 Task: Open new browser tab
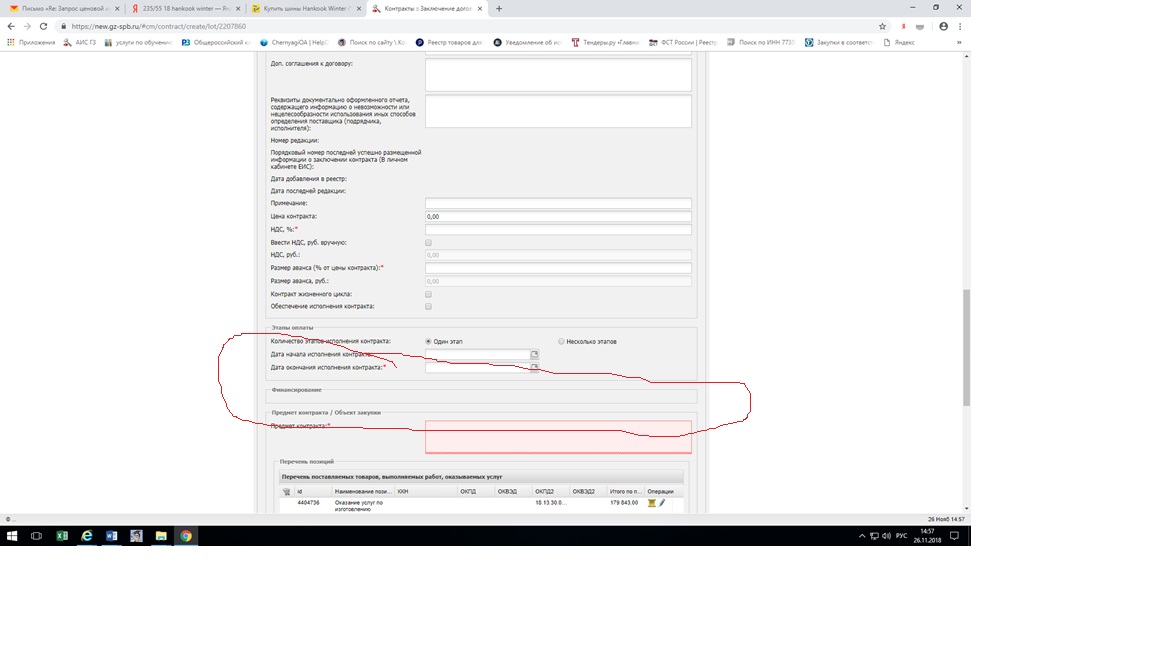coord(499,9)
